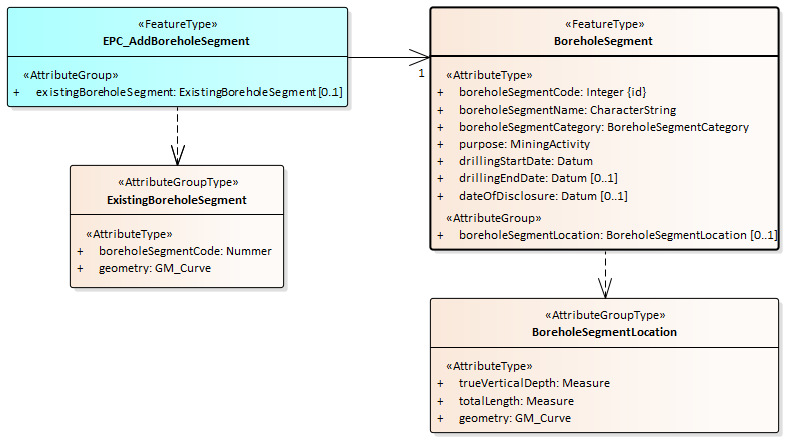Select the BoreholeSegment feature type header
This screenshot has width=793, height=446.
click(603, 41)
